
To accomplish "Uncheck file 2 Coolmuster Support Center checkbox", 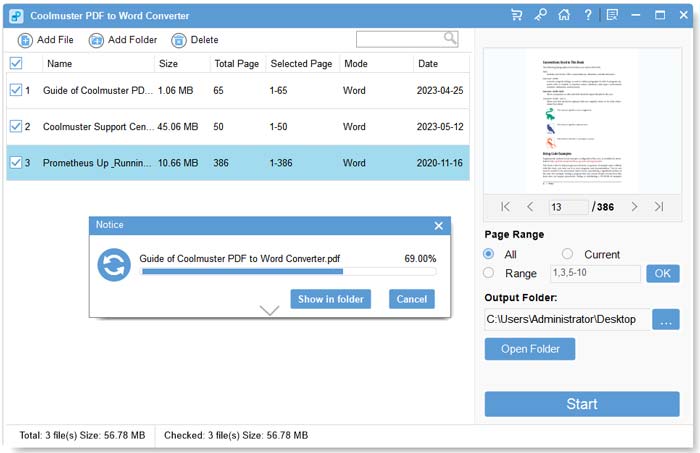I will point(16,126).
